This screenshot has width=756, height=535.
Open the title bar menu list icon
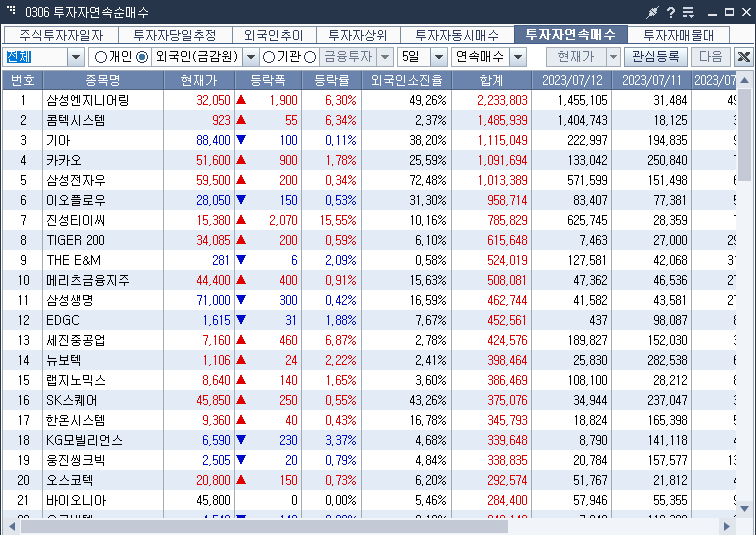(x=688, y=13)
